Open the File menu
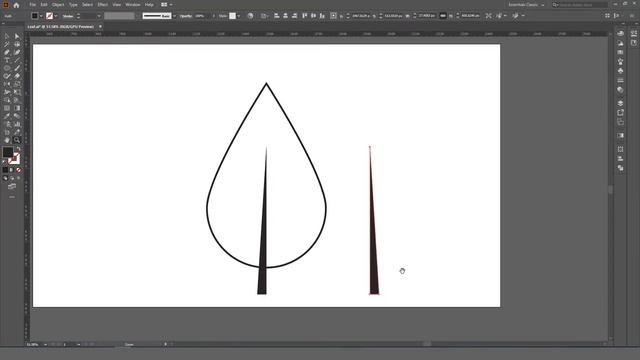Viewport: 640px width, 360px height. pyautogui.click(x=32, y=5)
